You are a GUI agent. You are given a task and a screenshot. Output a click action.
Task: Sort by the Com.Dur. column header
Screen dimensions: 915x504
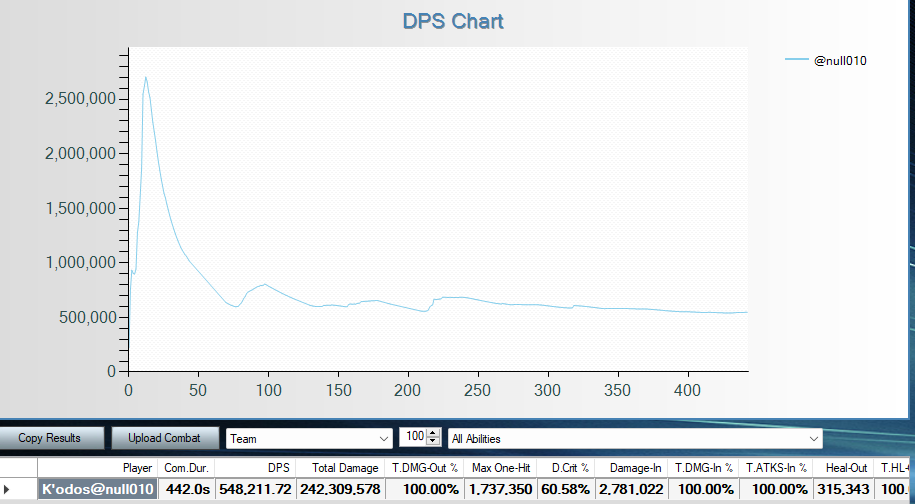(186, 467)
